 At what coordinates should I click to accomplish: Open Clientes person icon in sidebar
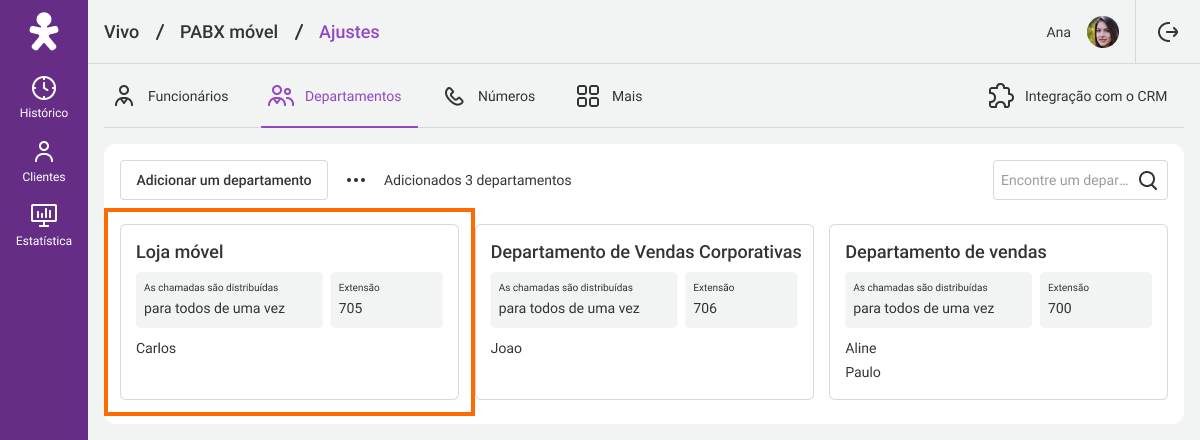43,152
